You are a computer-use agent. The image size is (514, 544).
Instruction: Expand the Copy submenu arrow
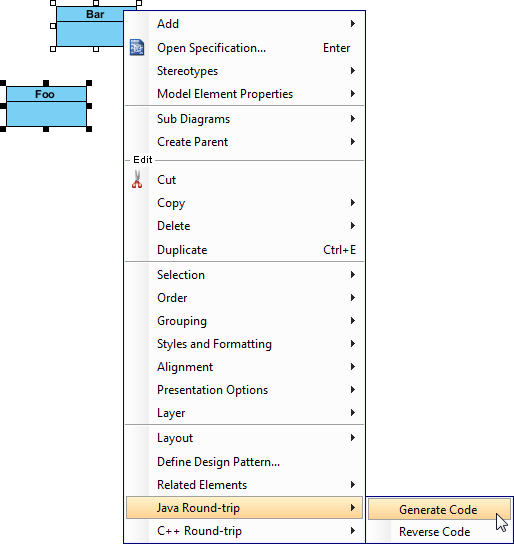click(353, 203)
